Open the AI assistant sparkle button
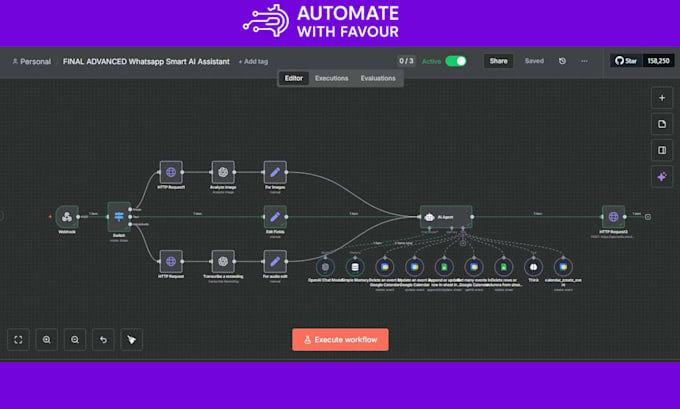Viewport: 680px width, 409px height. [662, 177]
